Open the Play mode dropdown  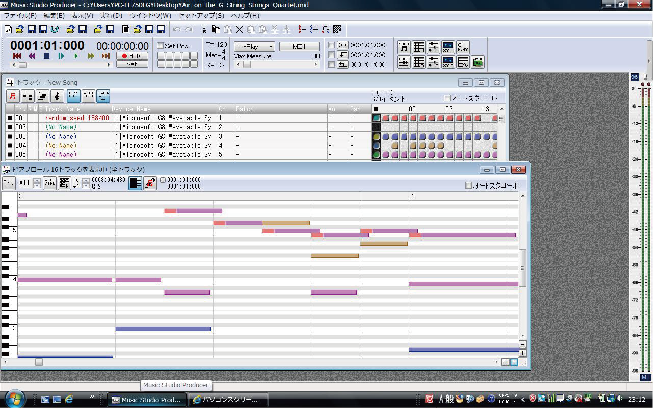coord(254,46)
